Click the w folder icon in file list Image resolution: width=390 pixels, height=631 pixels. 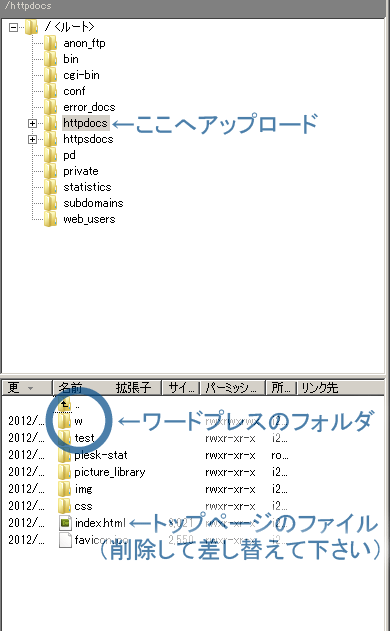[x=64, y=421]
